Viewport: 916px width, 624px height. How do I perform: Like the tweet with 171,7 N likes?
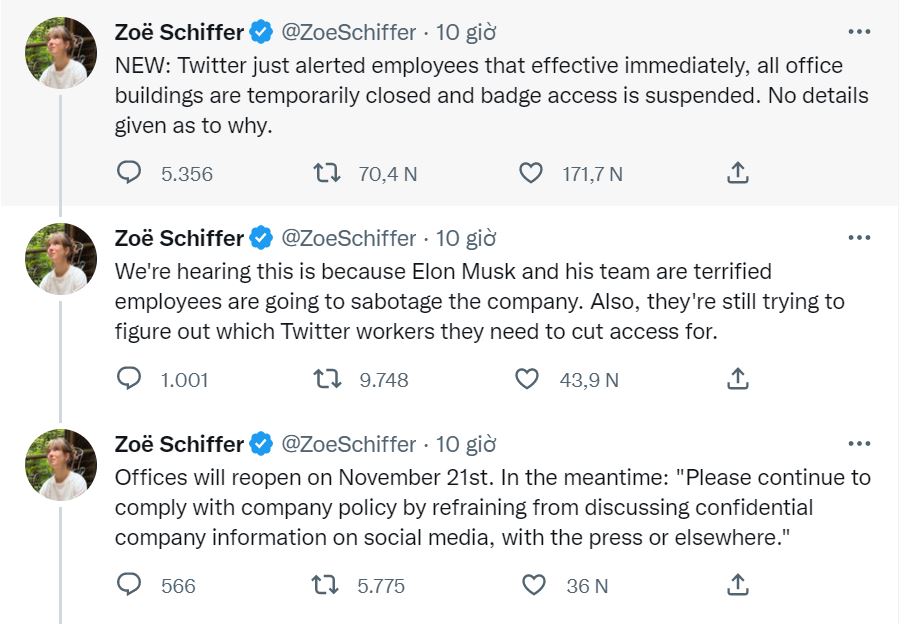pyautogui.click(x=531, y=174)
